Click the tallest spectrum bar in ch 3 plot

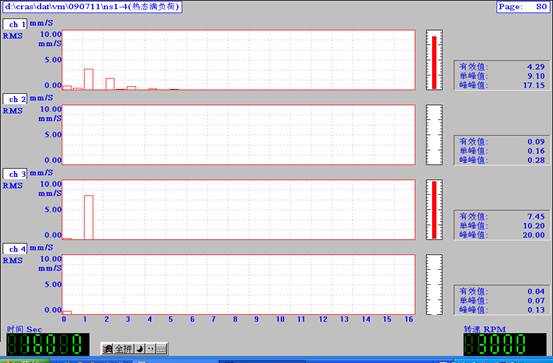point(89,217)
